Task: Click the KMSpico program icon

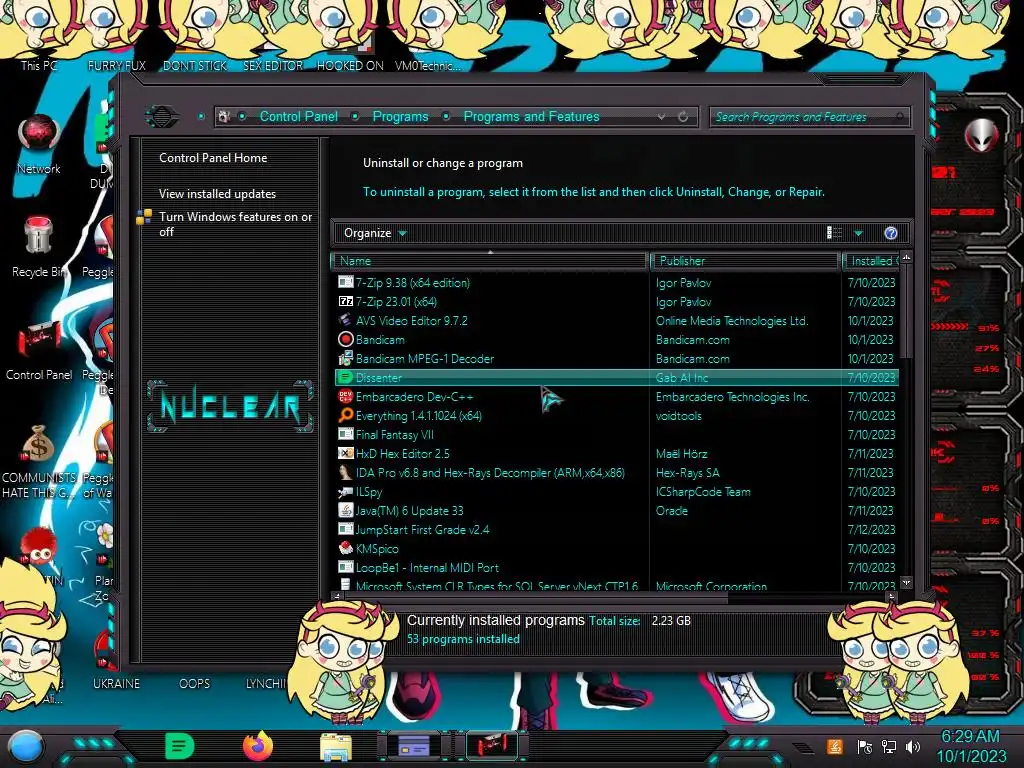Action: tap(345, 549)
